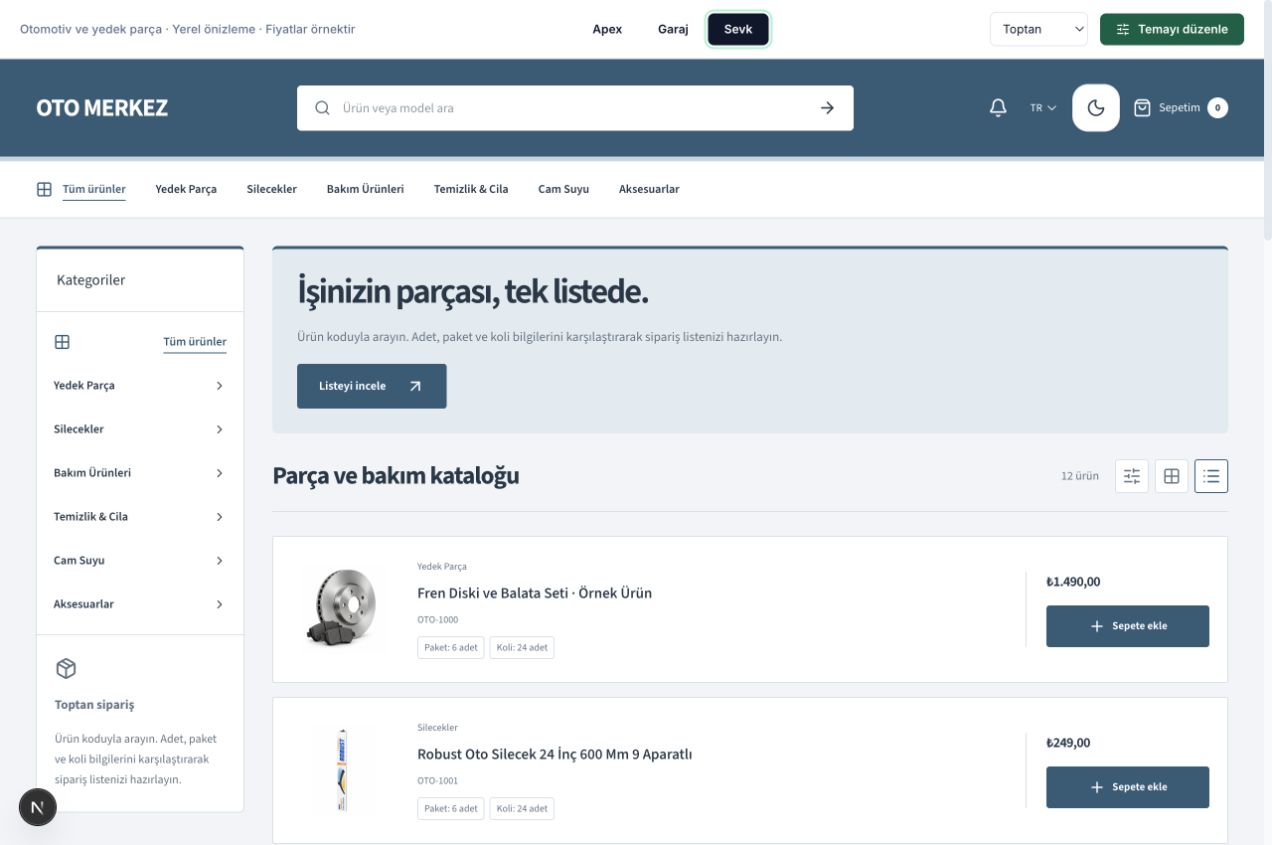Viewport: 1272px width, 845px height.
Task: Open the wiper blade product thumbnail
Action: click(x=340, y=770)
